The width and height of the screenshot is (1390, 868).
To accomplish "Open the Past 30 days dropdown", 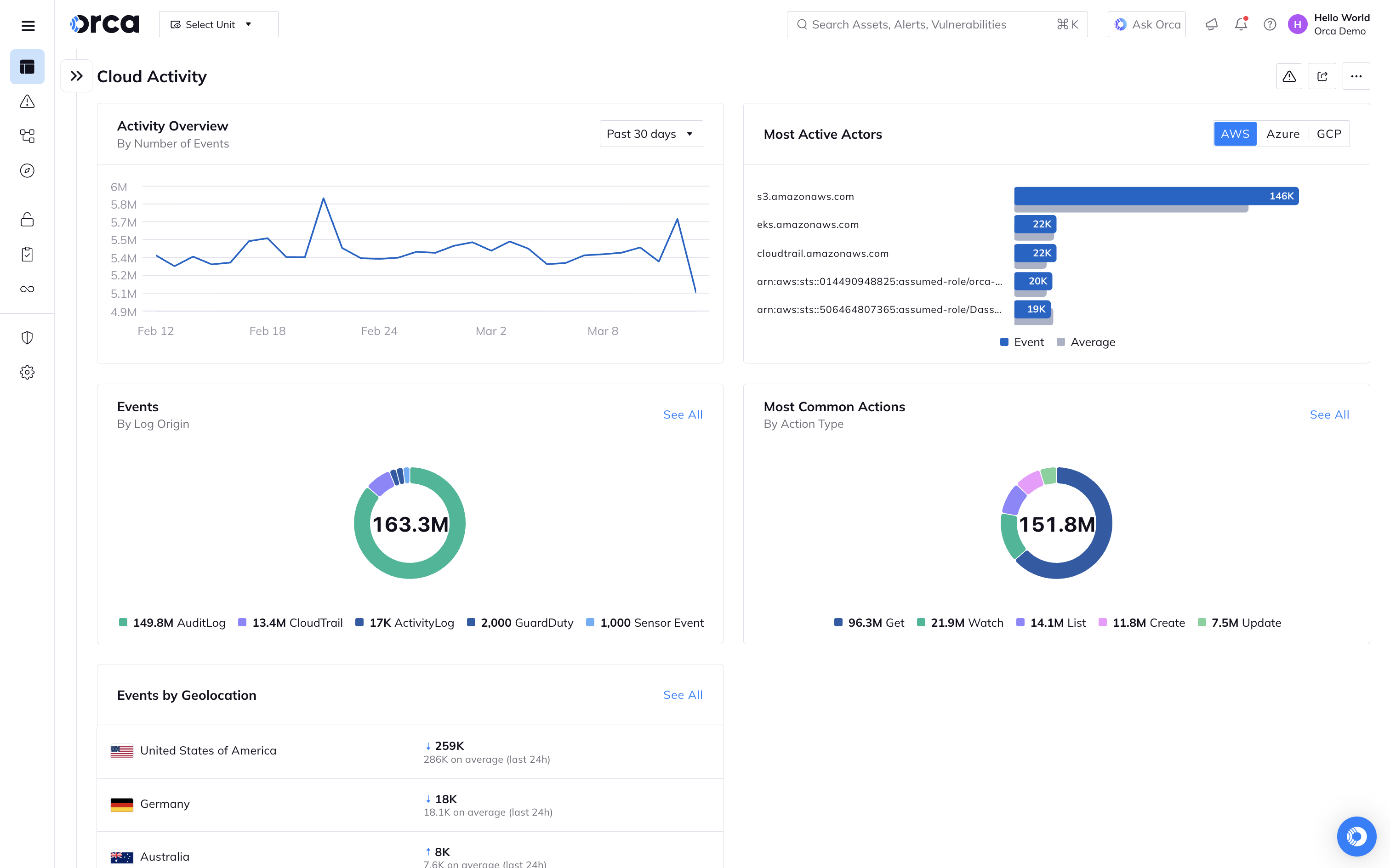I will click(650, 134).
